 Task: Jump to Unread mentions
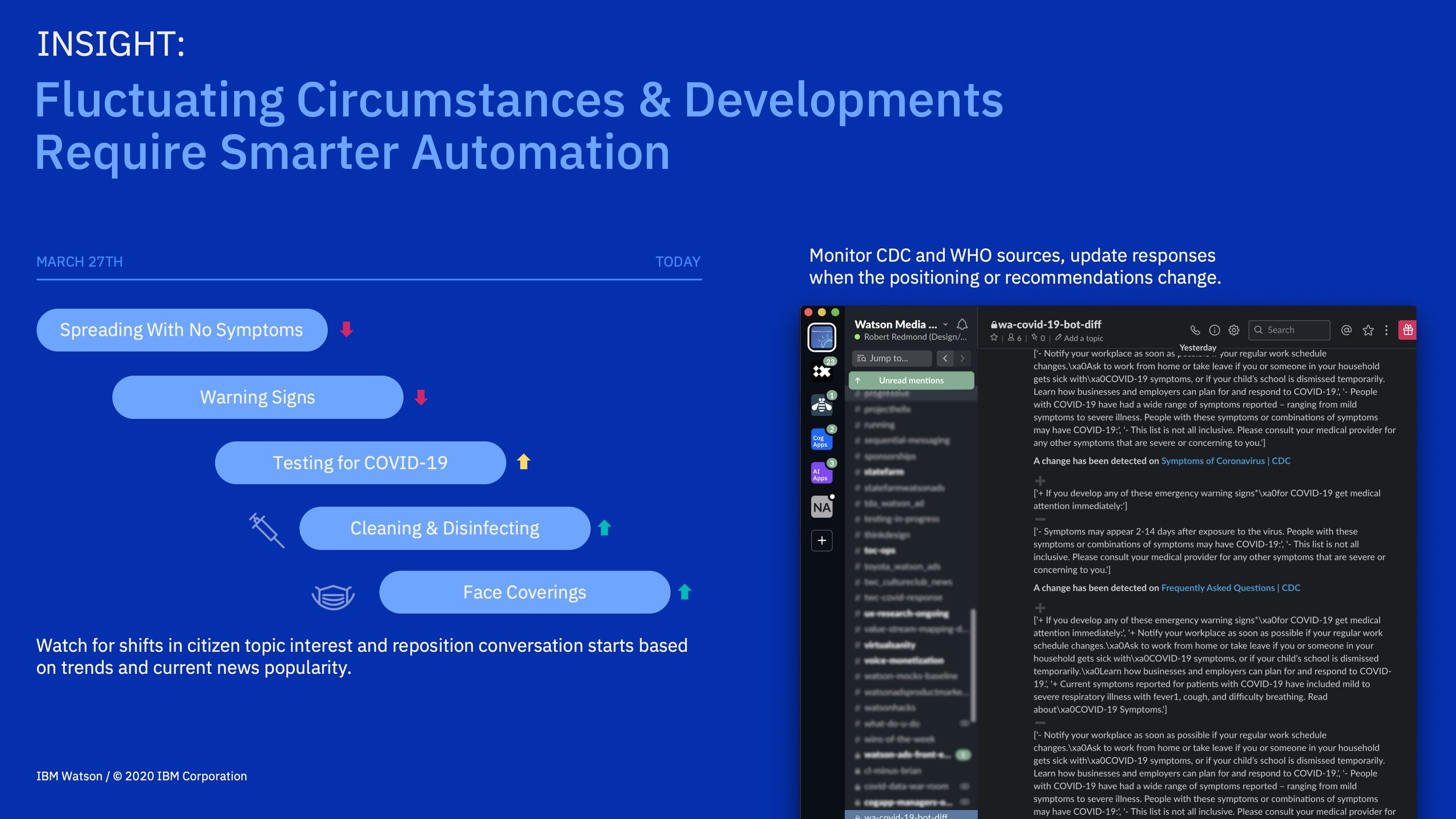(911, 380)
